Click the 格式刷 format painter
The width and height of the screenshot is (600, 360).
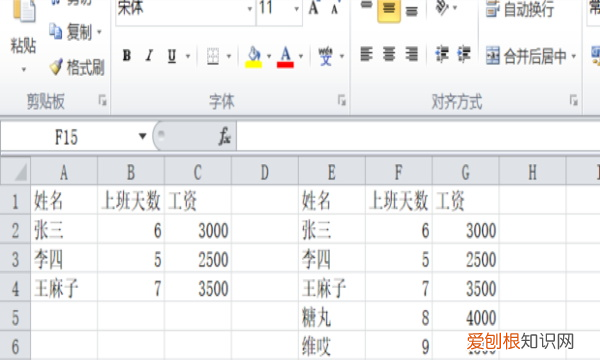[x=77, y=67]
